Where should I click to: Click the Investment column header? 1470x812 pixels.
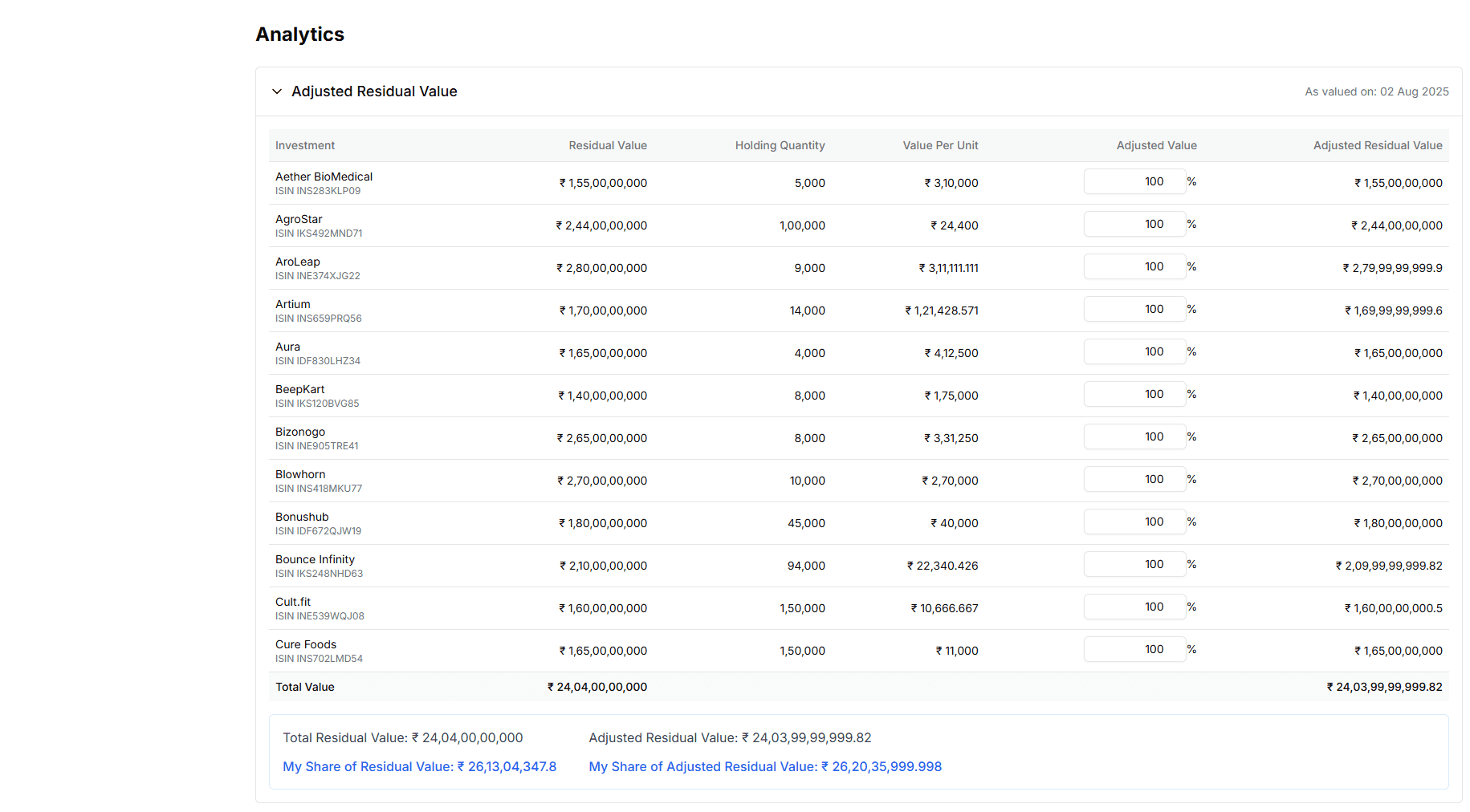click(x=305, y=145)
